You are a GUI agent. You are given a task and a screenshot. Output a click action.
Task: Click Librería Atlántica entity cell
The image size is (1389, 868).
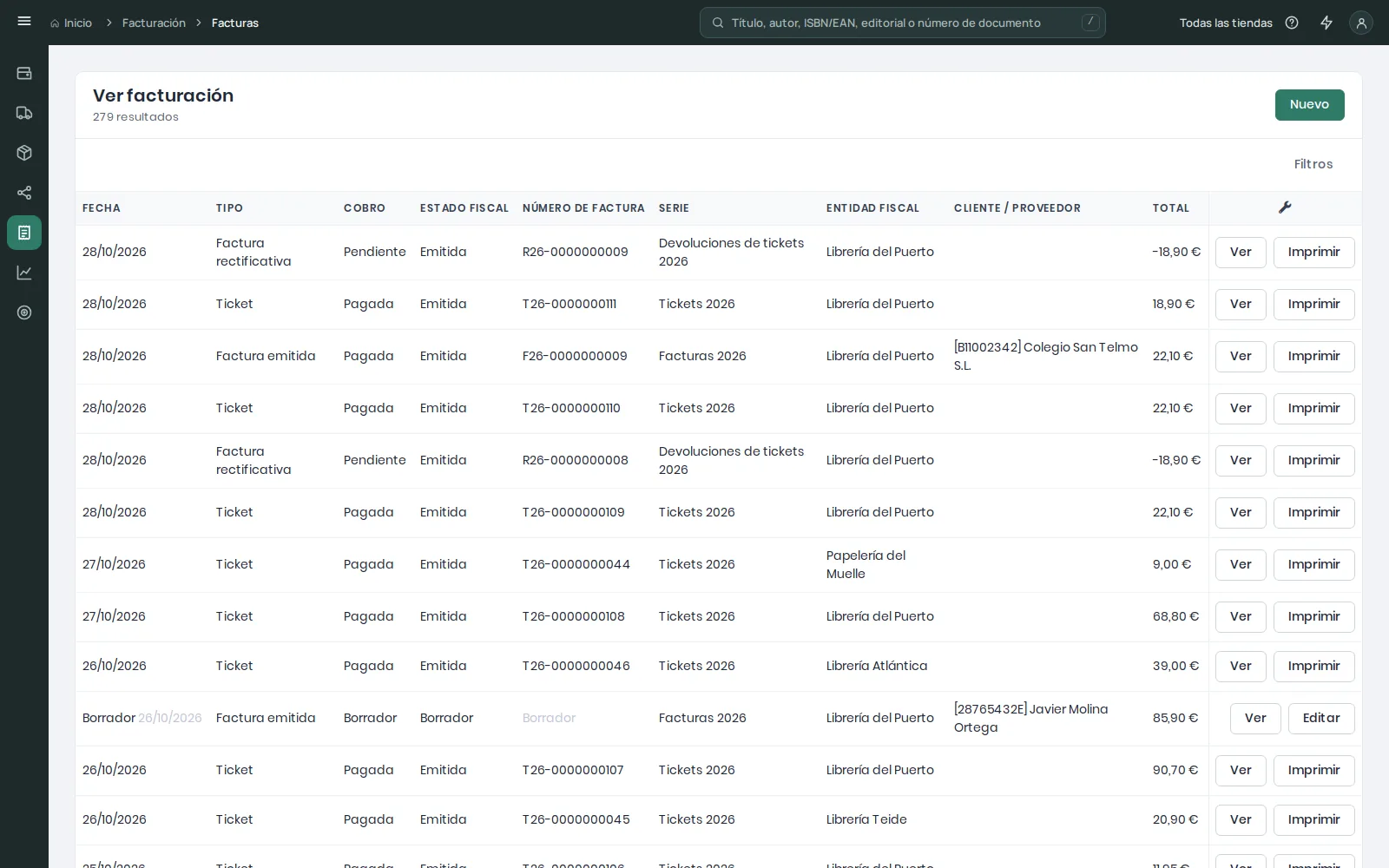click(877, 666)
